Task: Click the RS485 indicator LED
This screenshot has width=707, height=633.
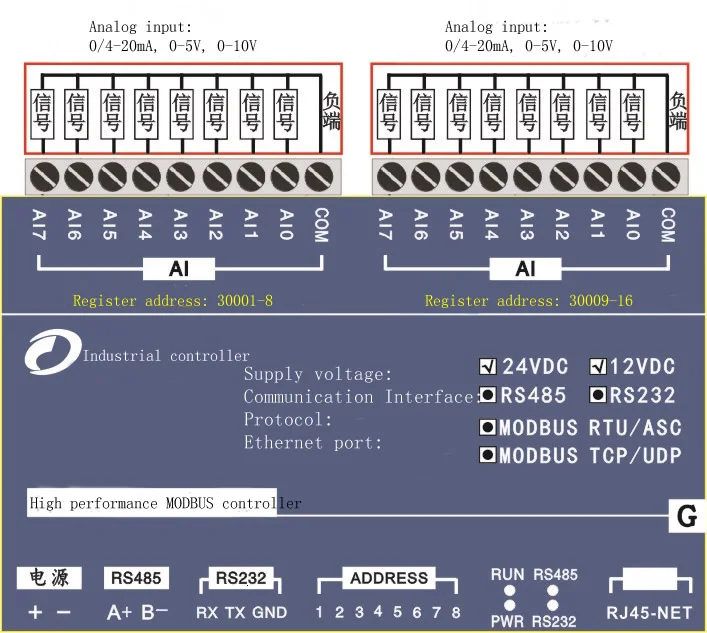Action: tap(553, 590)
